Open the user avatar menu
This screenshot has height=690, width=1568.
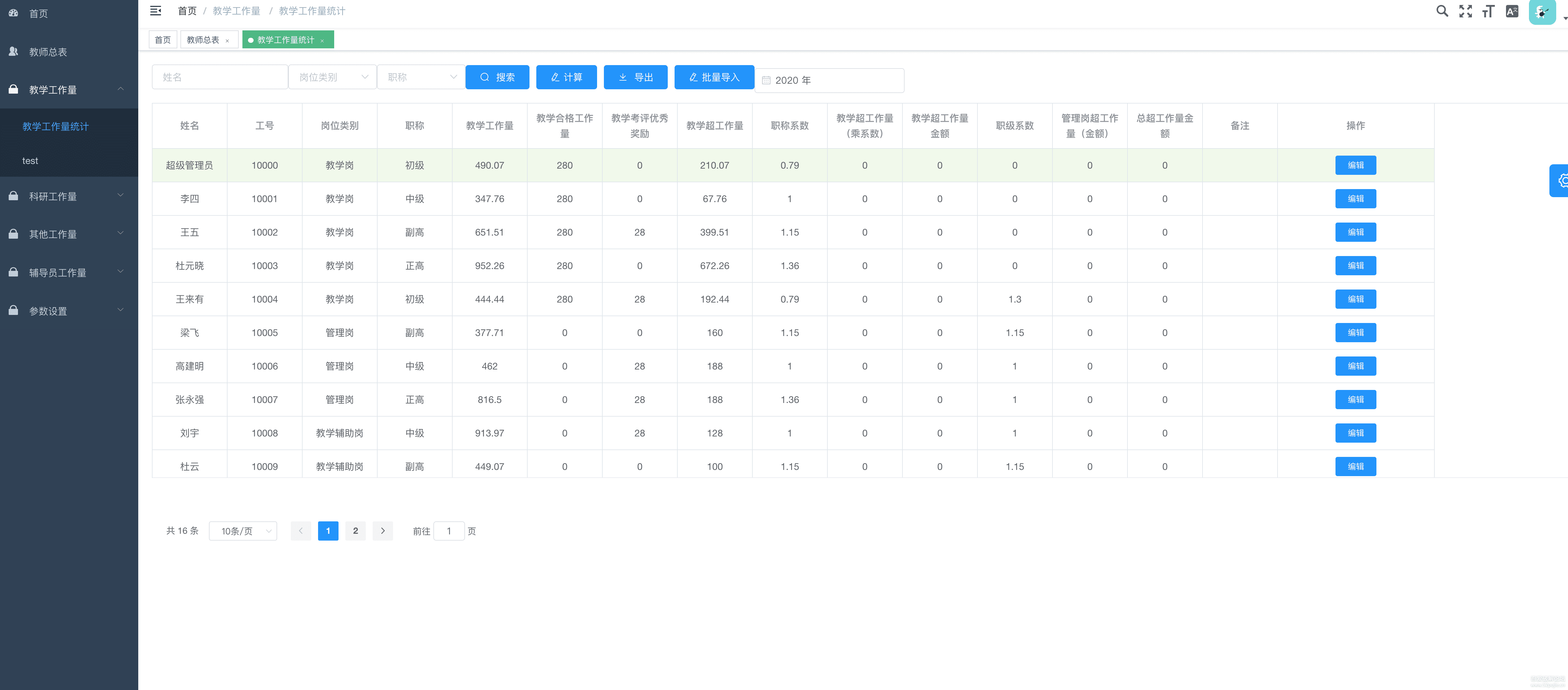(x=1543, y=11)
